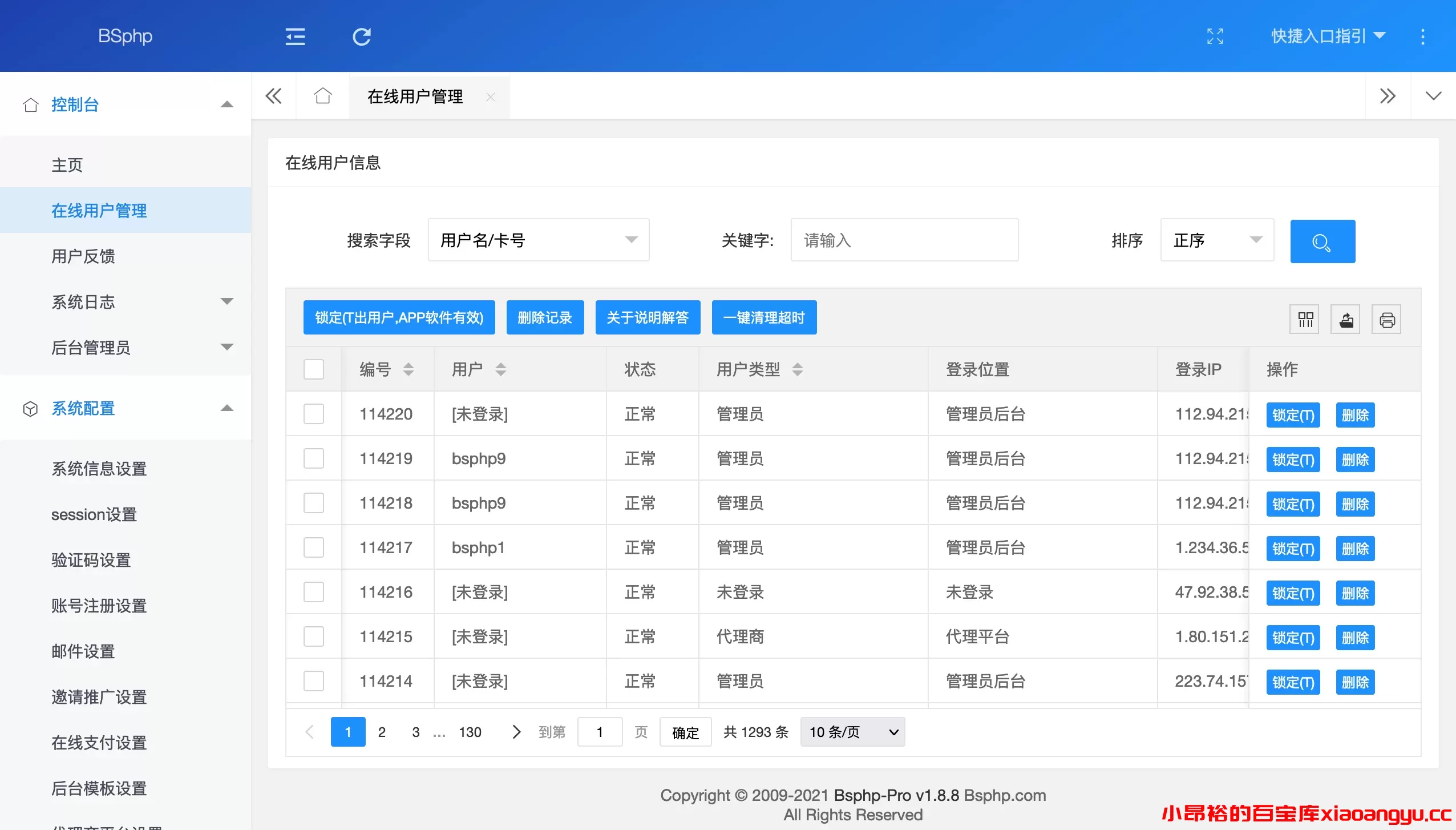
Task: Open the more options vertical dots menu
Action: pyautogui.click(x=1422, y=36)
